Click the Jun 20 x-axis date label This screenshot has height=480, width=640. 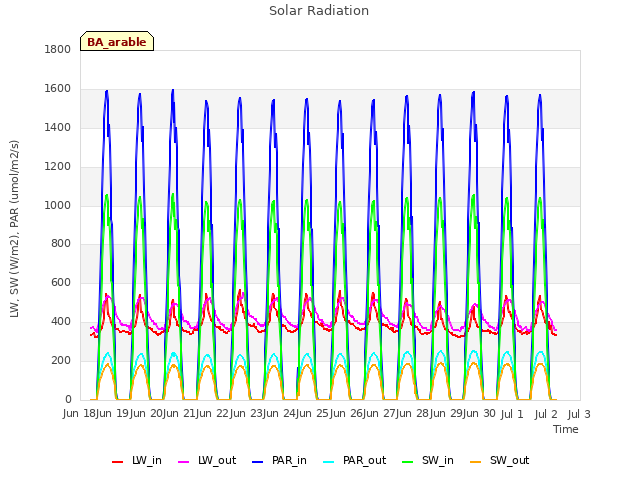tap(147, 414)
